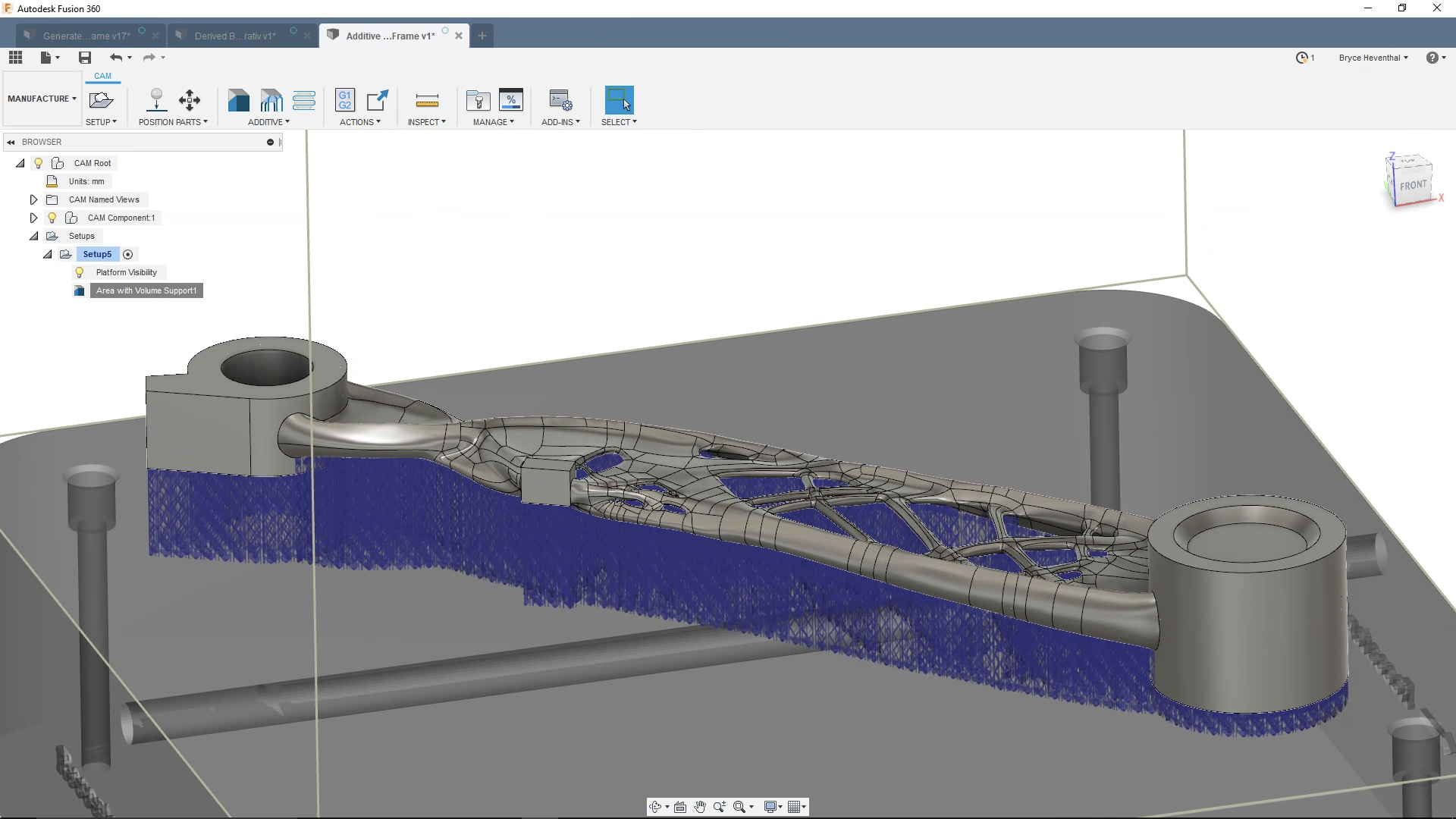
Task: Open the Tool Library icon in Manage
Action: [x=478, y=100]
